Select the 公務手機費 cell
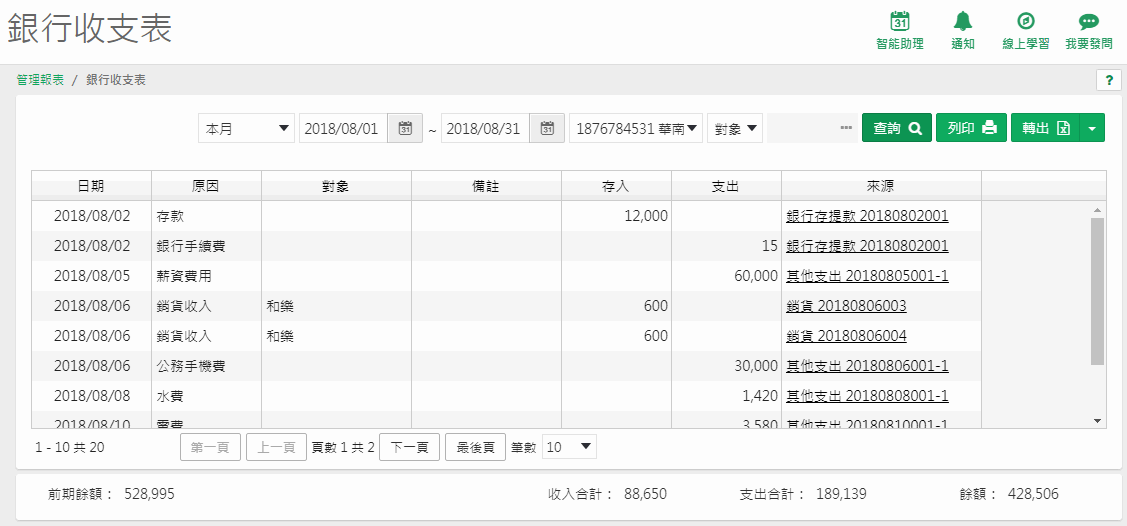Viewport: 1127px width, 526px height. coord(206,366)
